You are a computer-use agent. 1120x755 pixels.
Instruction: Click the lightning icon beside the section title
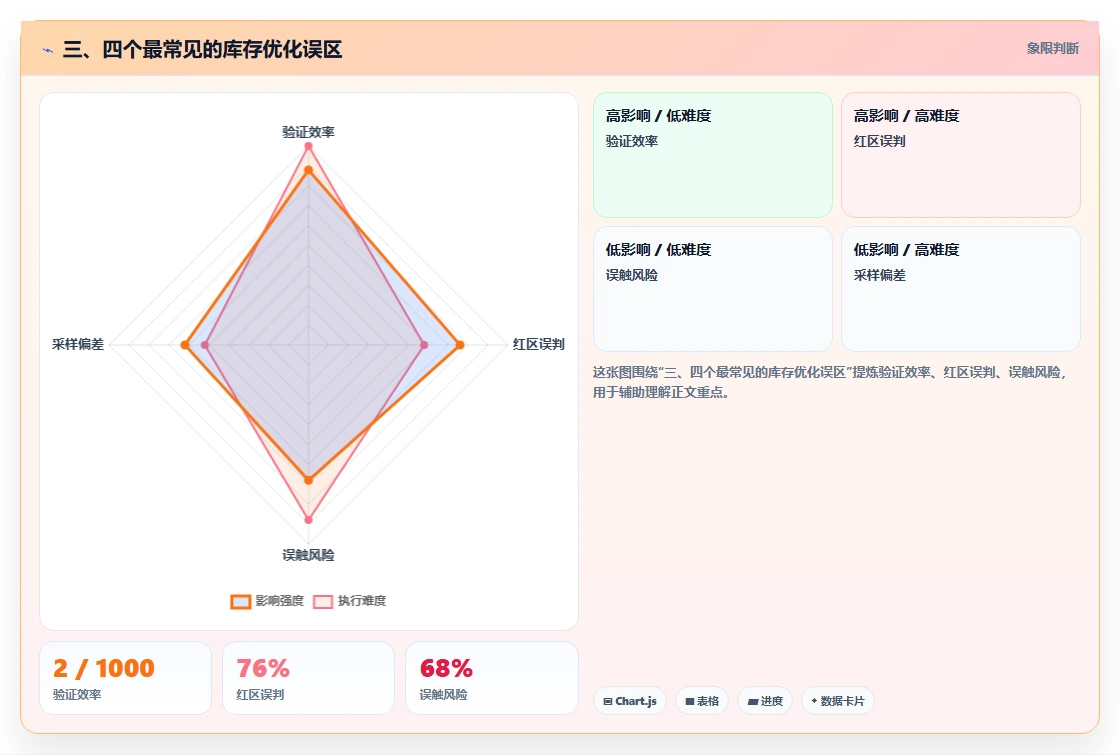(x=48, y=50)
